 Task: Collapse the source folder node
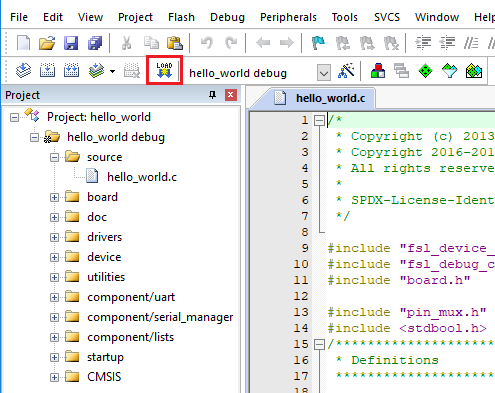pyautogui.click(x=54, y=157)
